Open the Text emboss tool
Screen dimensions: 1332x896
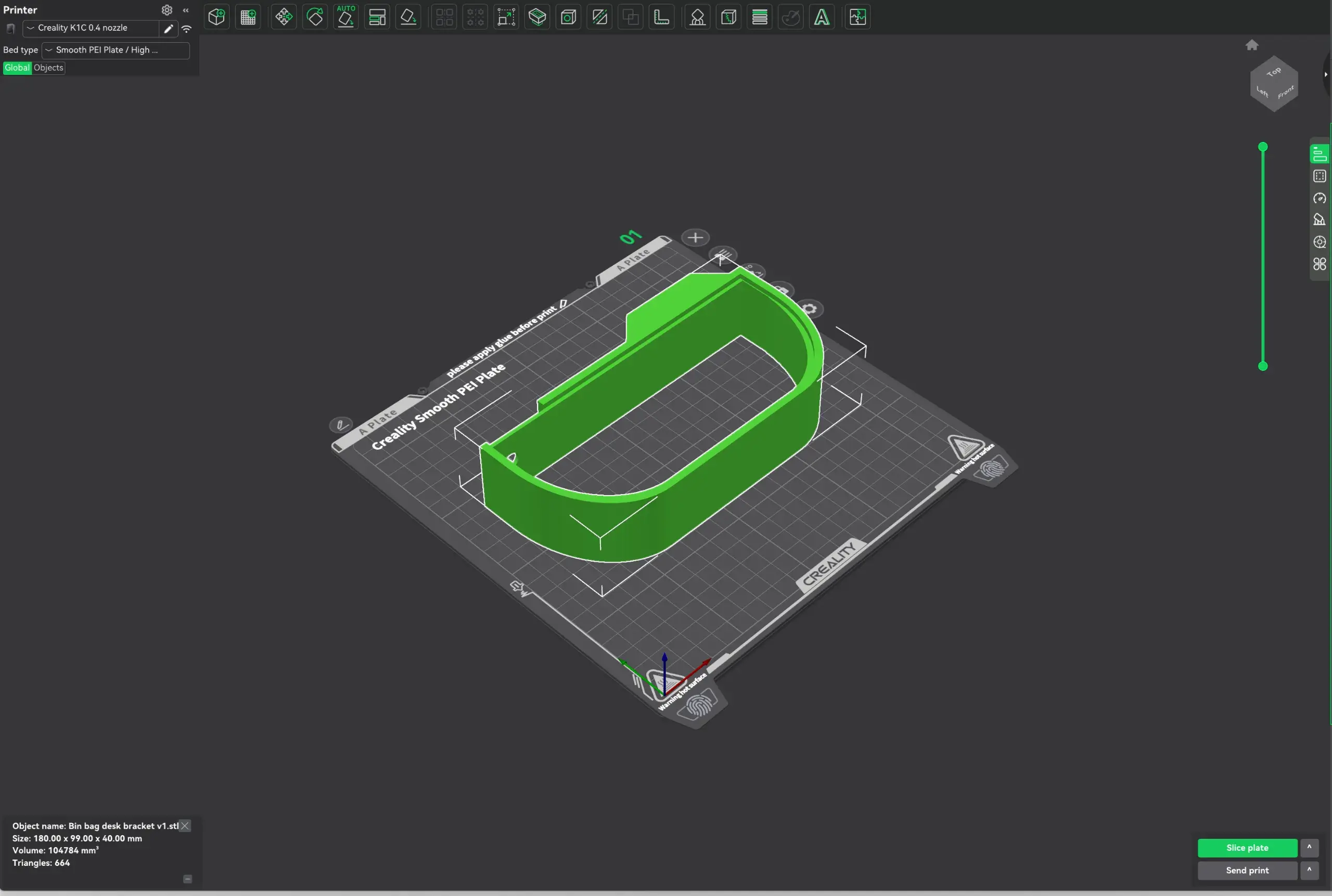tap(822, 17)
